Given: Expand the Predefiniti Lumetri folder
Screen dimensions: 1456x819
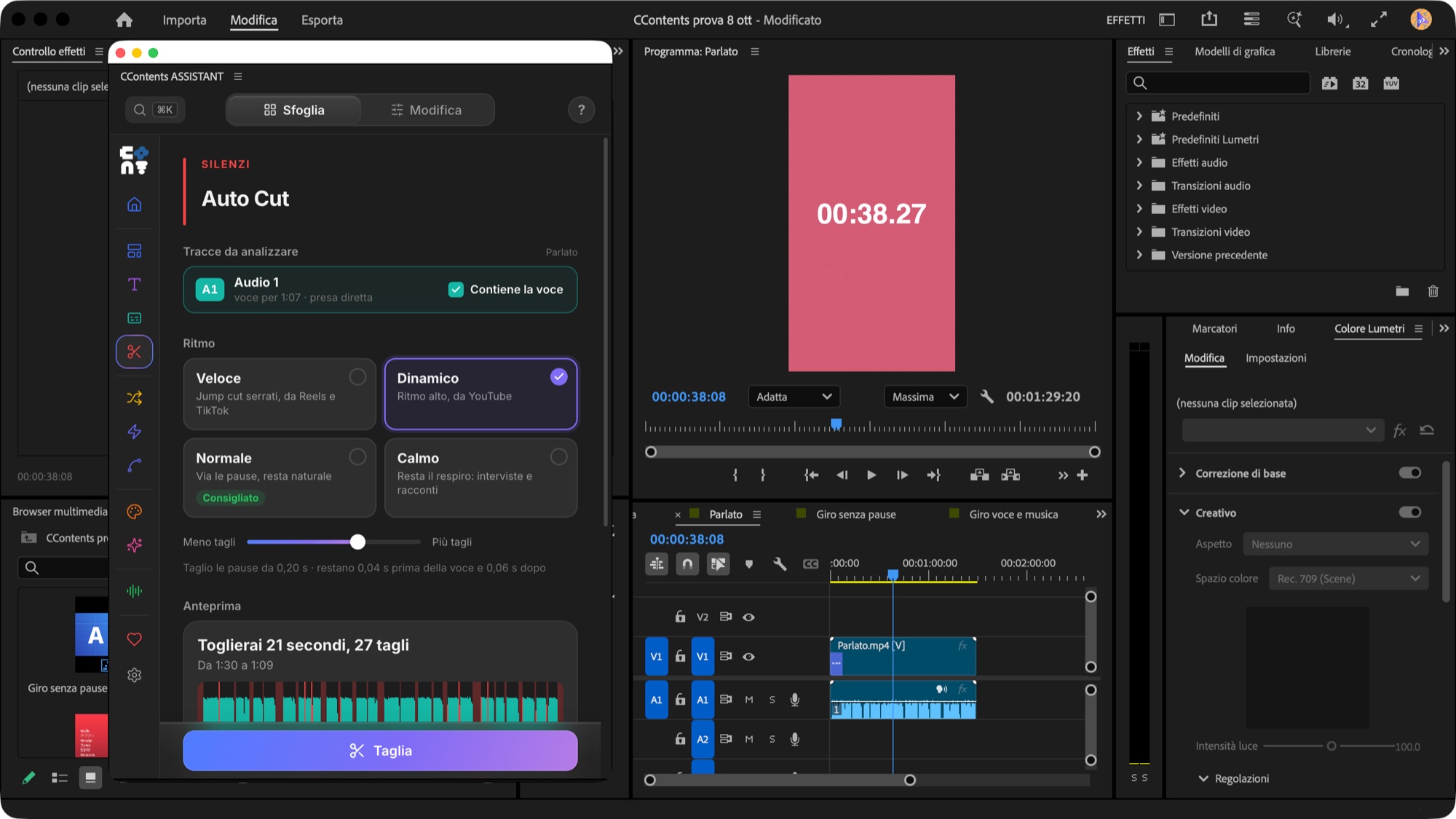Looking at the screenshot, I should pyautogui.click(x=1139, y=139).
